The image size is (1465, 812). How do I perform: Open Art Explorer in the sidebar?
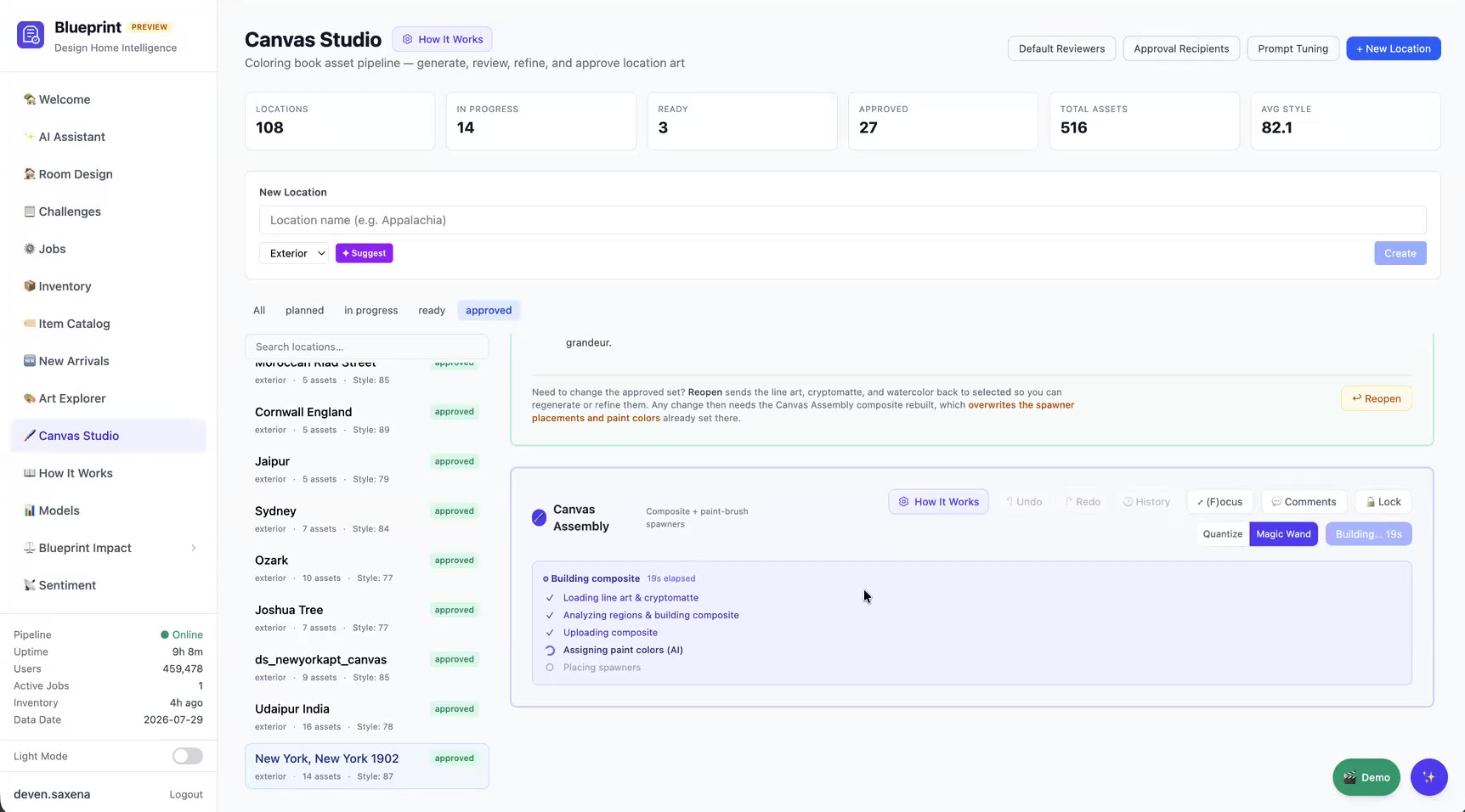(108, 398)
